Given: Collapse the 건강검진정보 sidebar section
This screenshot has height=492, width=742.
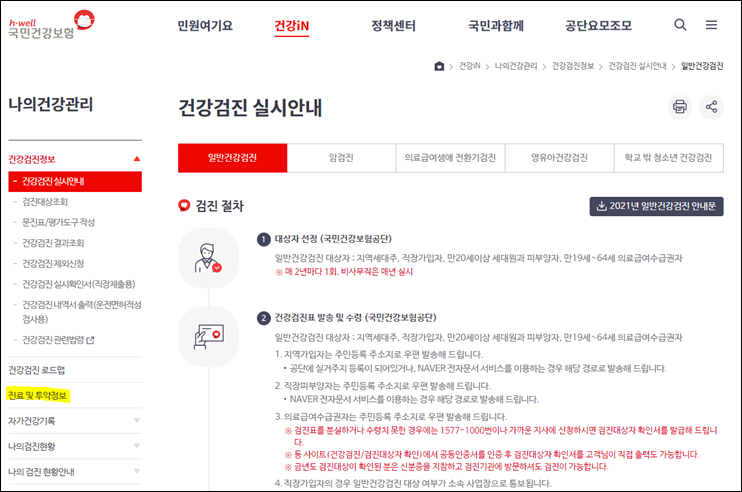Looking at the screenshot, I should [75, 159].
